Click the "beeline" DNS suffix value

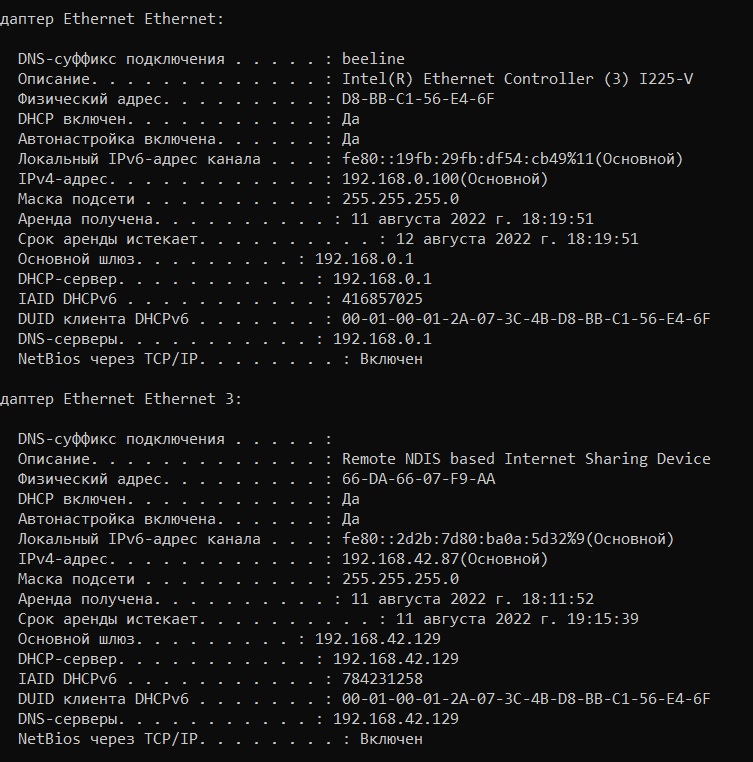[x=373, y=59]
